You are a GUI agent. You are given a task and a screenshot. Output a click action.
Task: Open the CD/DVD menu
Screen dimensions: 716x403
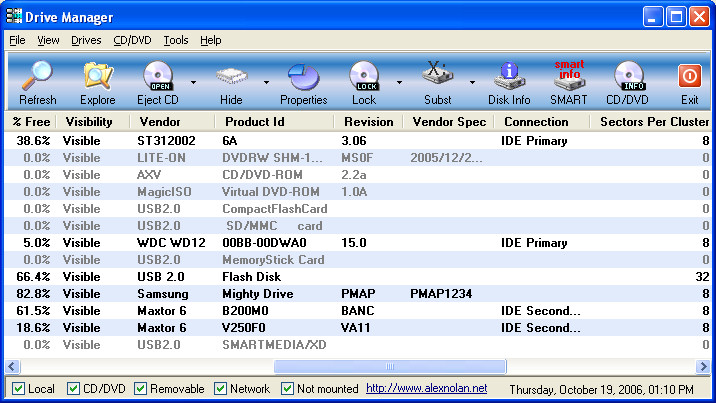tap(132, 40)
